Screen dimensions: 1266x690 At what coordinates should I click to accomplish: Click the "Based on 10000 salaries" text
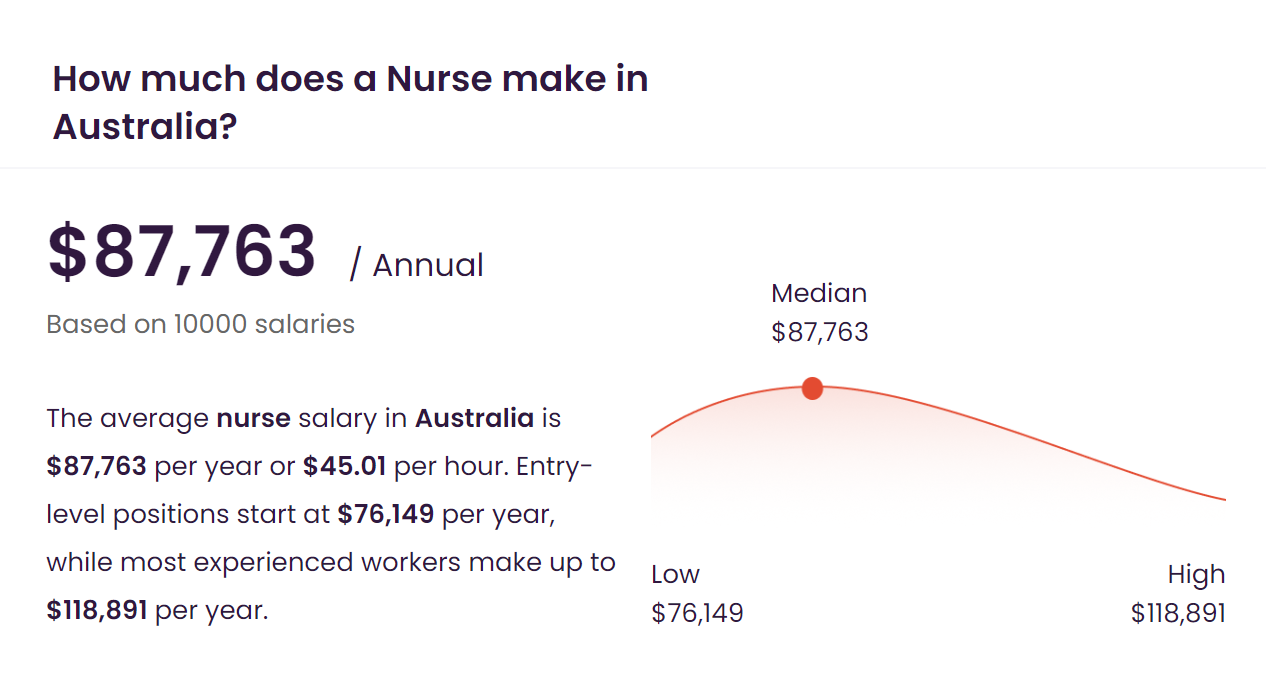tap(201, 324)
